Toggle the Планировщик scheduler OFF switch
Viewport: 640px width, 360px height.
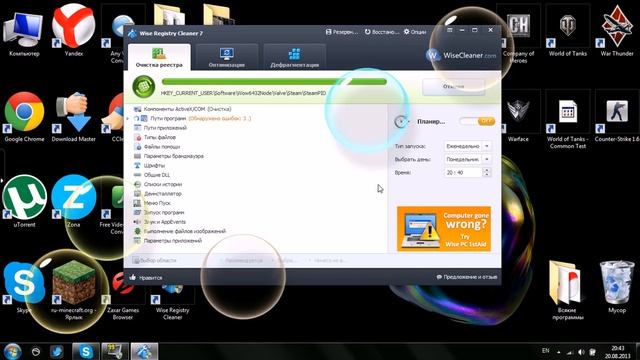[477, 121]
